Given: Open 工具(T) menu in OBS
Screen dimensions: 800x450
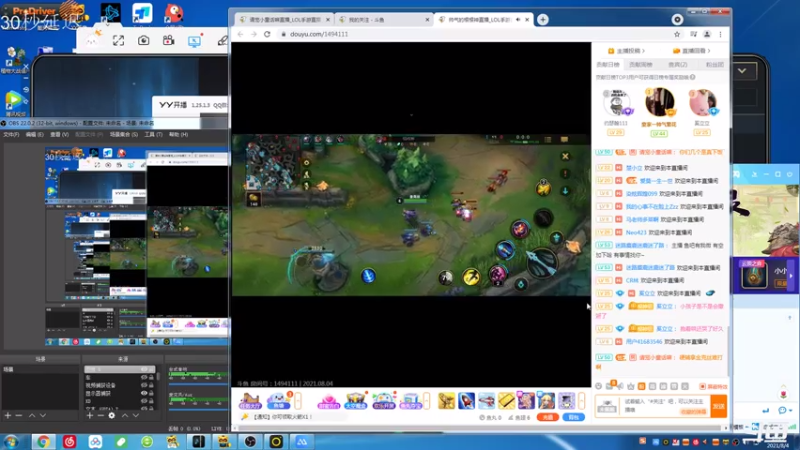Looking at the screenshot, I should 153,135.
